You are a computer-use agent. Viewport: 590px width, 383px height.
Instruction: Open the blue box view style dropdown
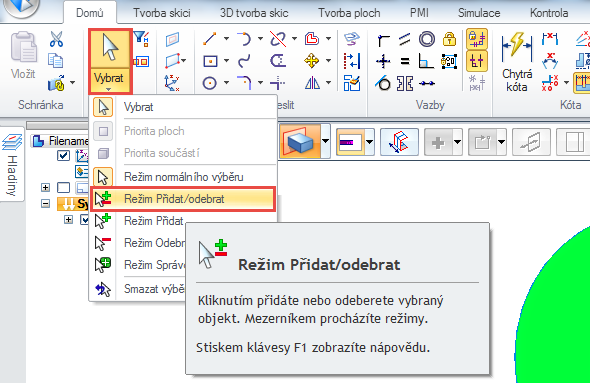325,141
